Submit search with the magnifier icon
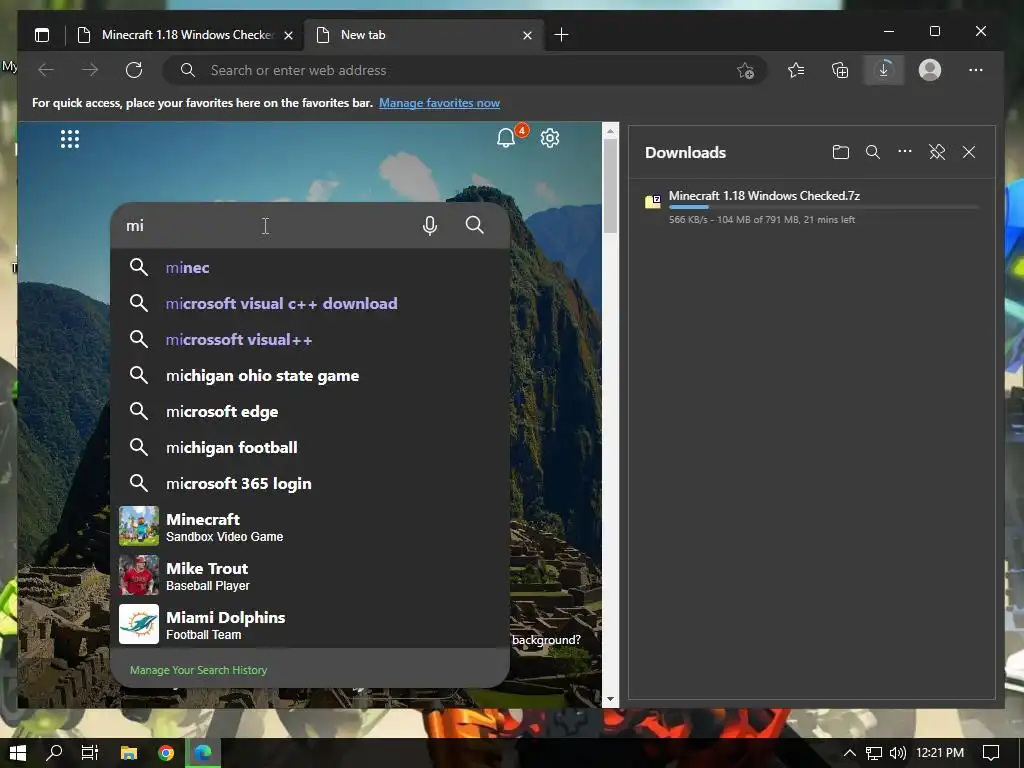The image size is (1024, 768). pyautogui.click(x=475, y=225)
